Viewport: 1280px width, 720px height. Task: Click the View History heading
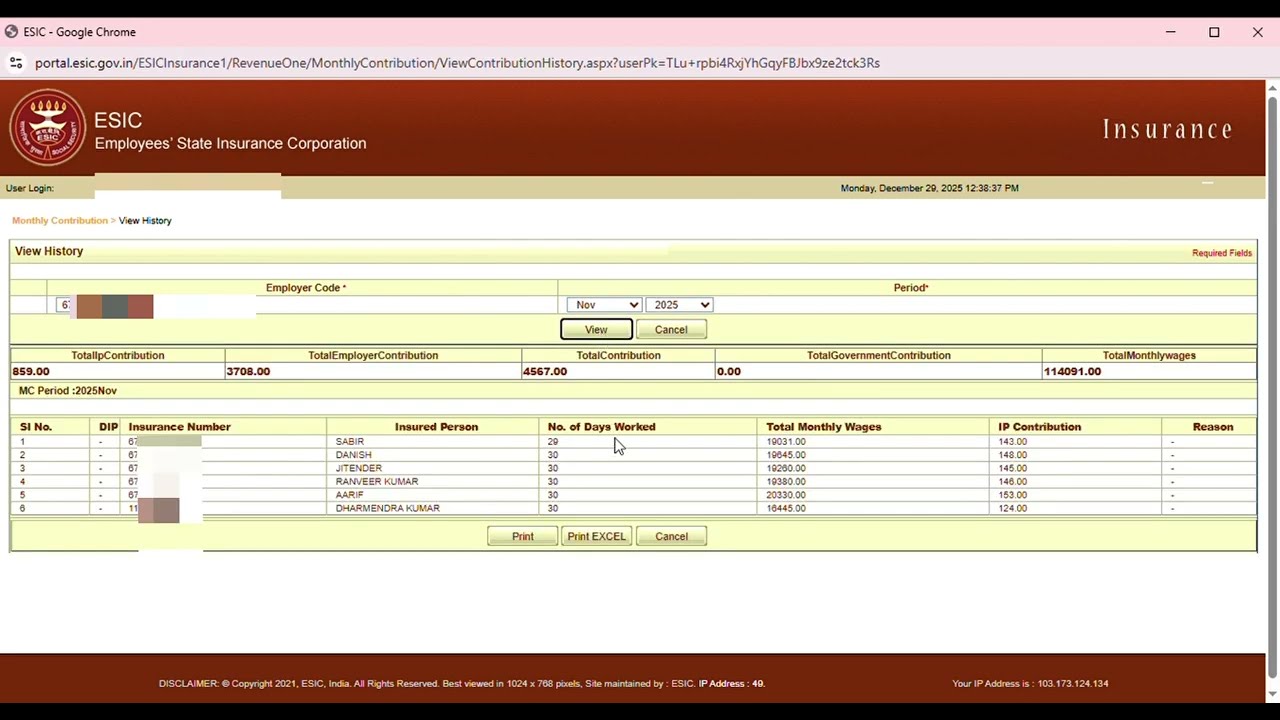[49, 251]
